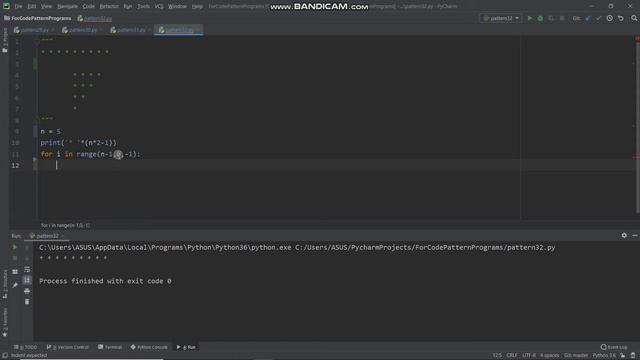Click pattern32.py file in breadcrumb bar
The width and height of the screenshot is (640, 360).
[x=95, y=18]
